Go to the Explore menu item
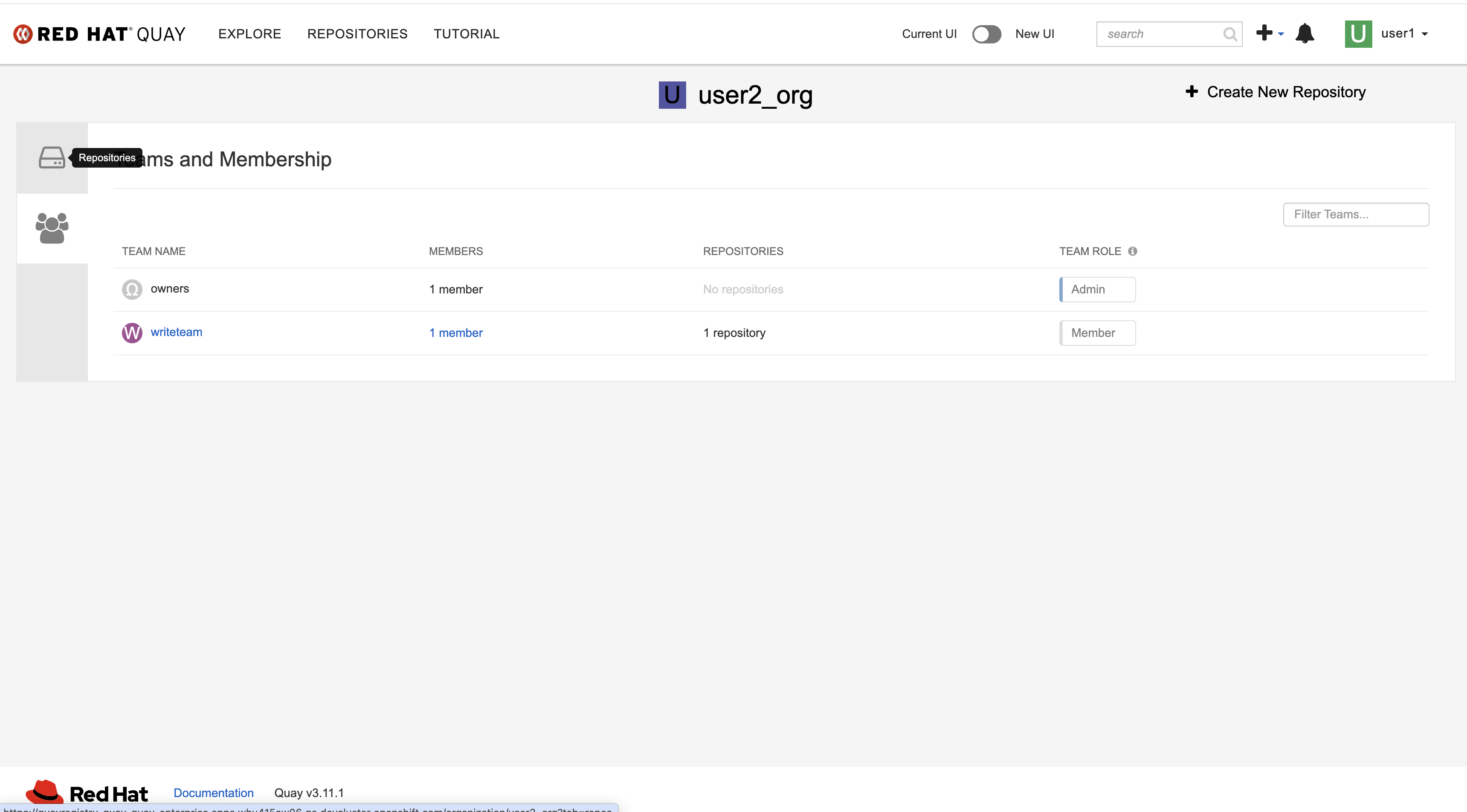The image size is (1467, 812). tap(249, 34)
